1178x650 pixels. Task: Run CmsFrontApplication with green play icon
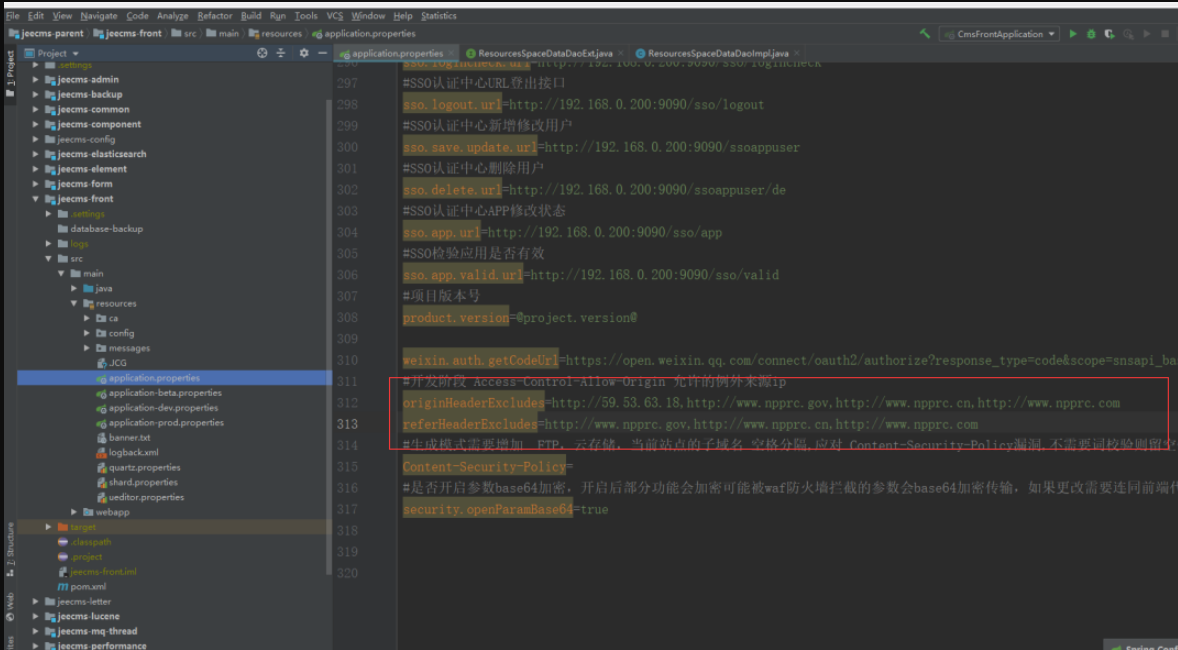click(1073, 34)
